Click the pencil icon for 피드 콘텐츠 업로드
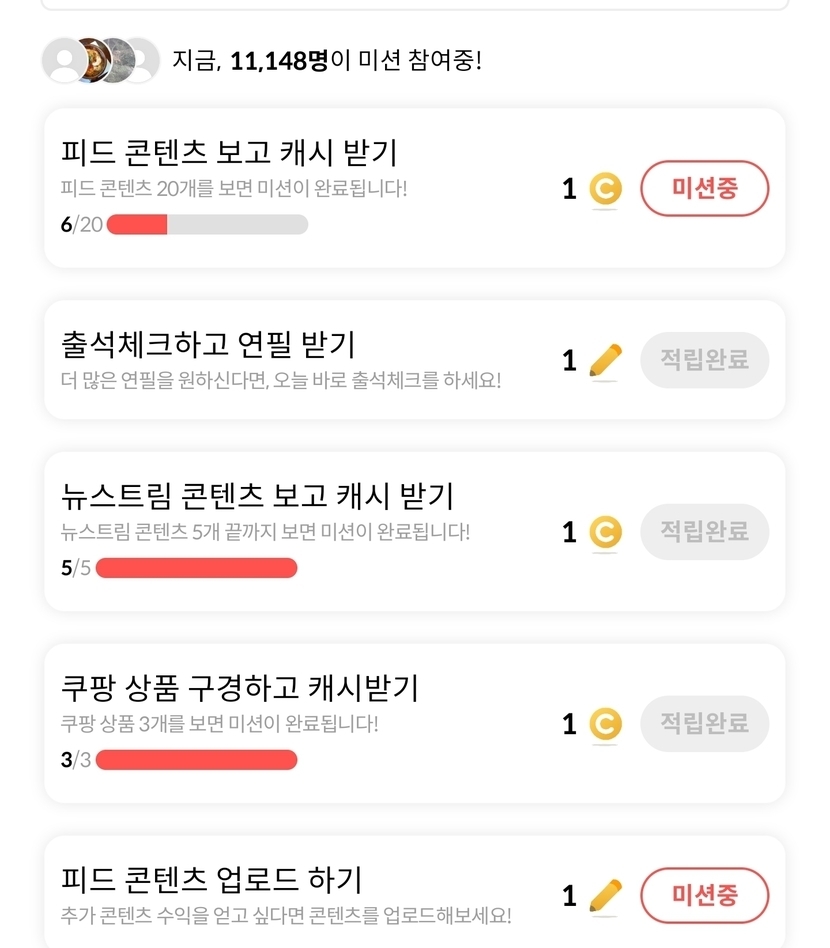The width and height of the screenshot is (830, 948). point(605,895)
